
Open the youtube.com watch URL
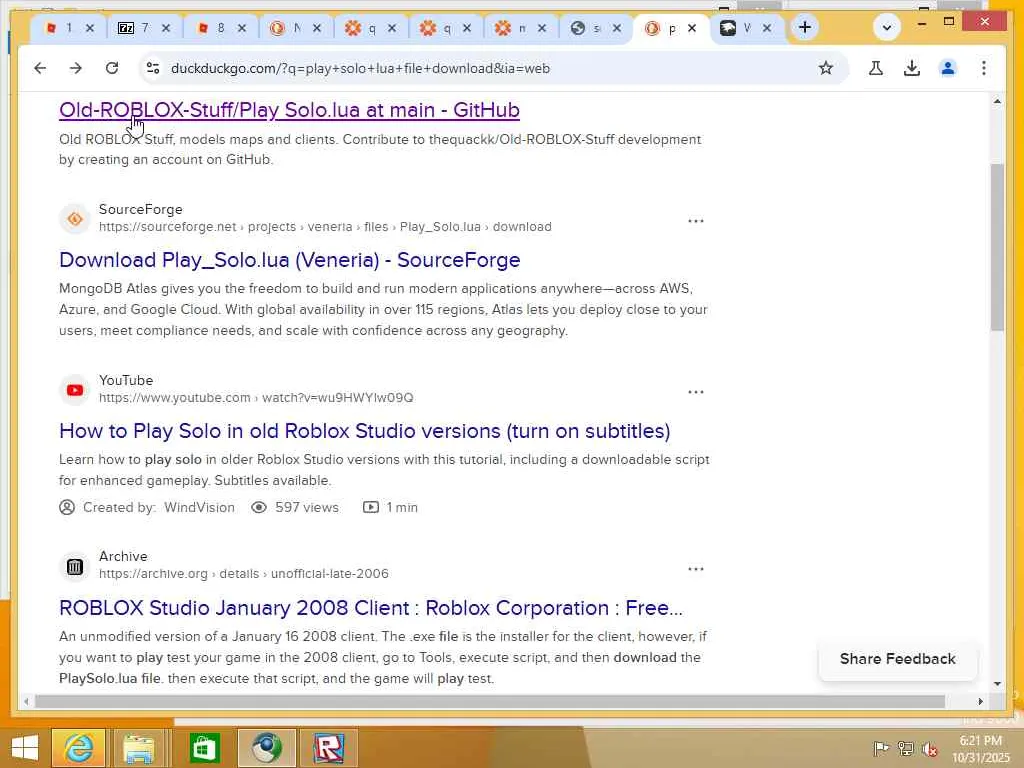tap(256, 398)
